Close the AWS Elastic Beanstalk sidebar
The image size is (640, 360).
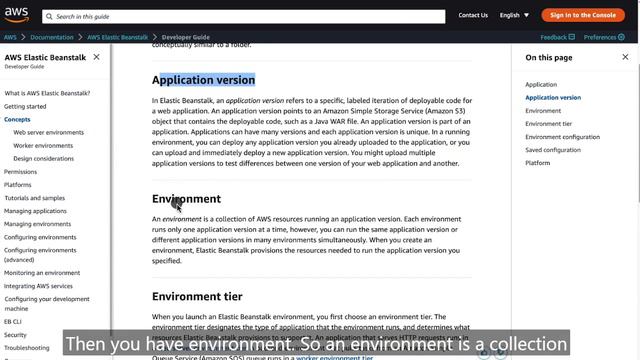(x=96, y=57)
